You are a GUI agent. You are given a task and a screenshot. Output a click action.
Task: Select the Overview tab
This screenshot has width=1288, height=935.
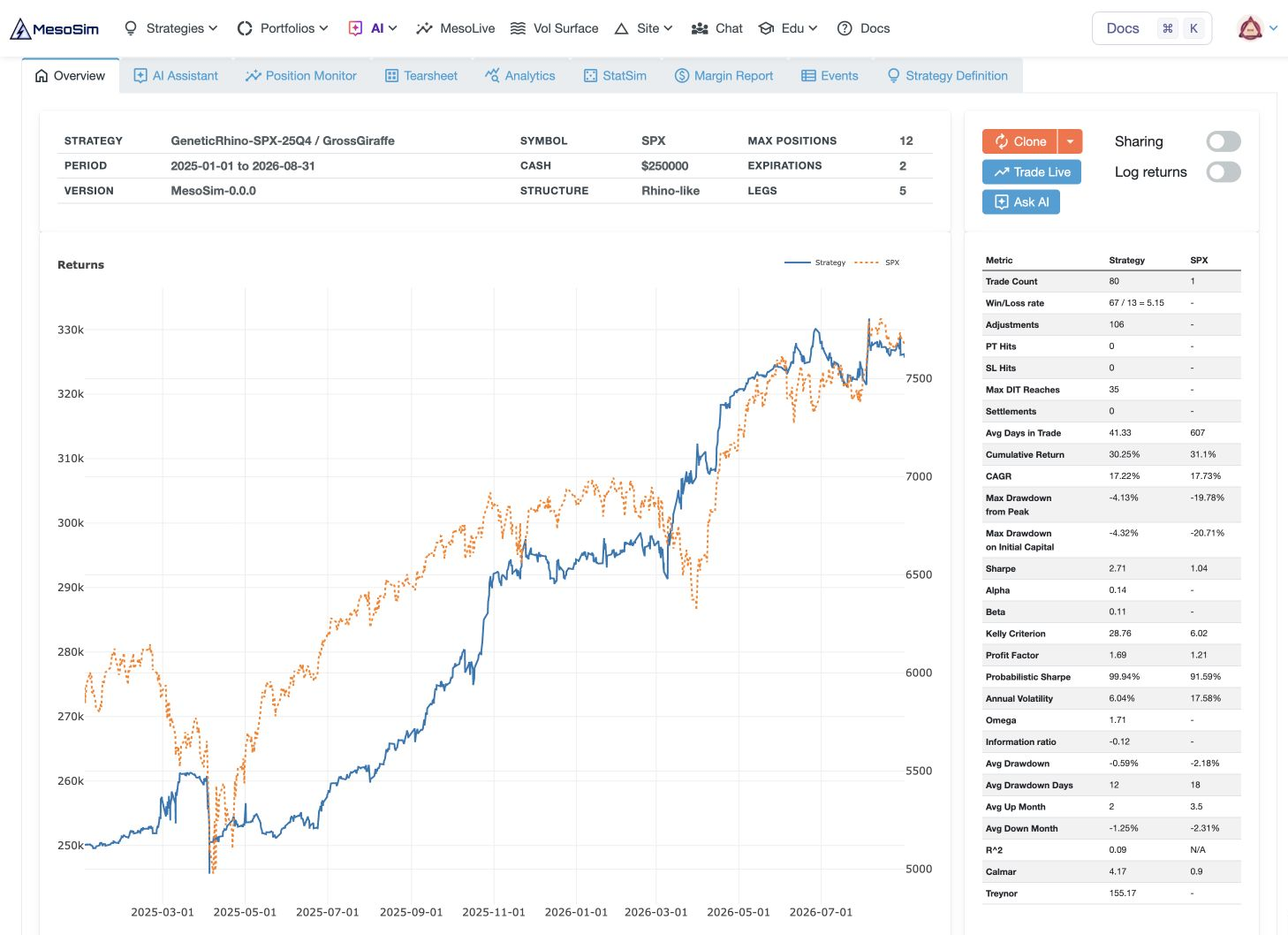tap(70, 76)
